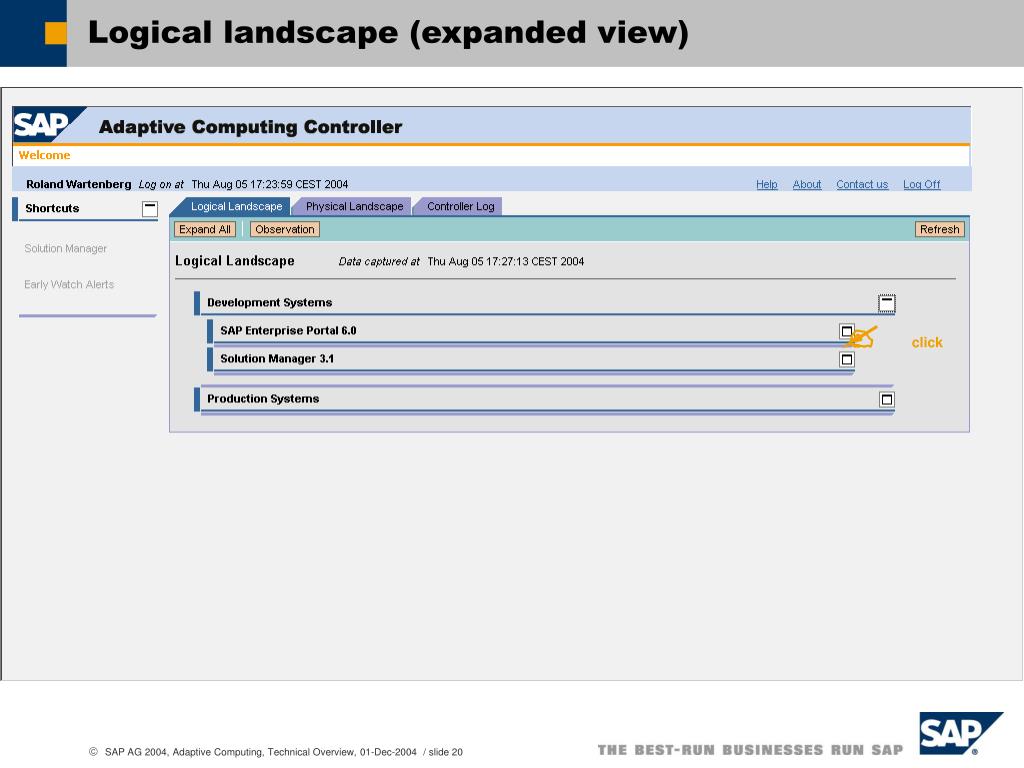The width and height of the screenshot is (1024, 768).
Task: Select the Production Systems label
Action: (x=263, y=398)
